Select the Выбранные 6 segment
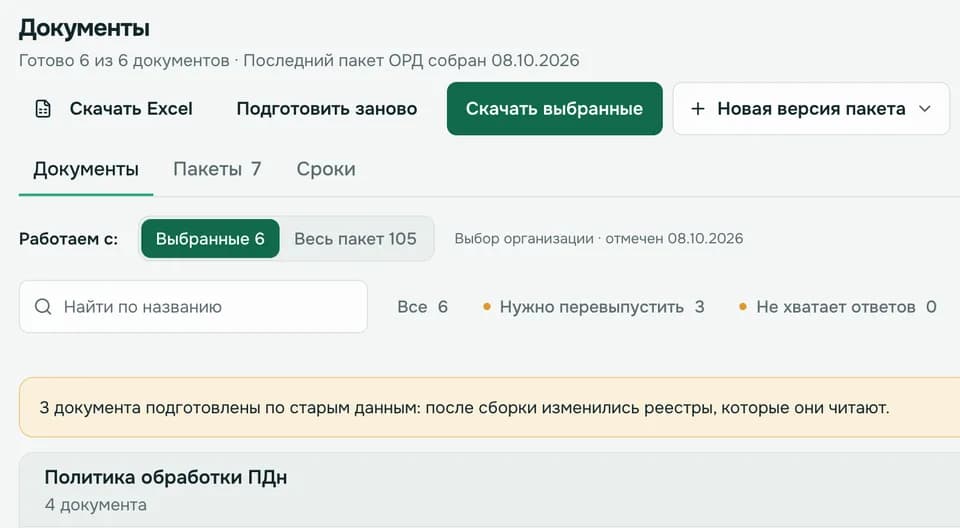 tap(210, 238)
